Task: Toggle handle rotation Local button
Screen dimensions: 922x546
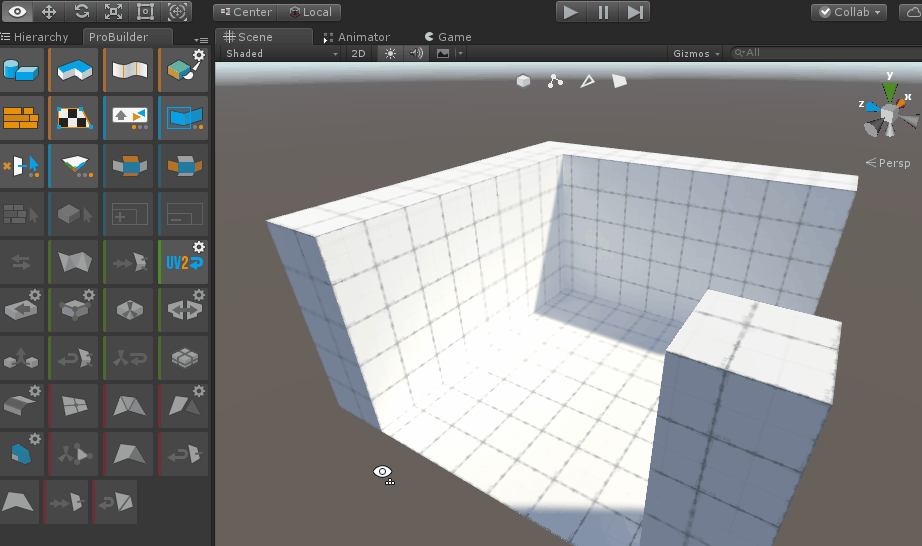Action: coord(309,12)
